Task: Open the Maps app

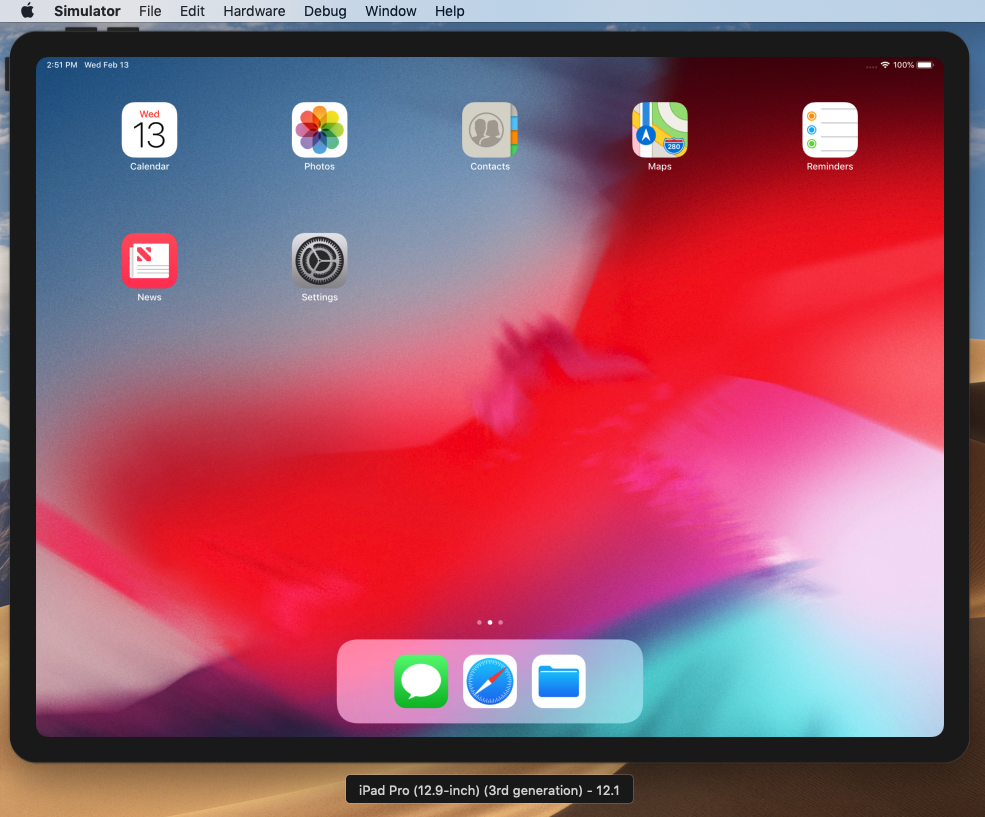Action: pos(660,130)
